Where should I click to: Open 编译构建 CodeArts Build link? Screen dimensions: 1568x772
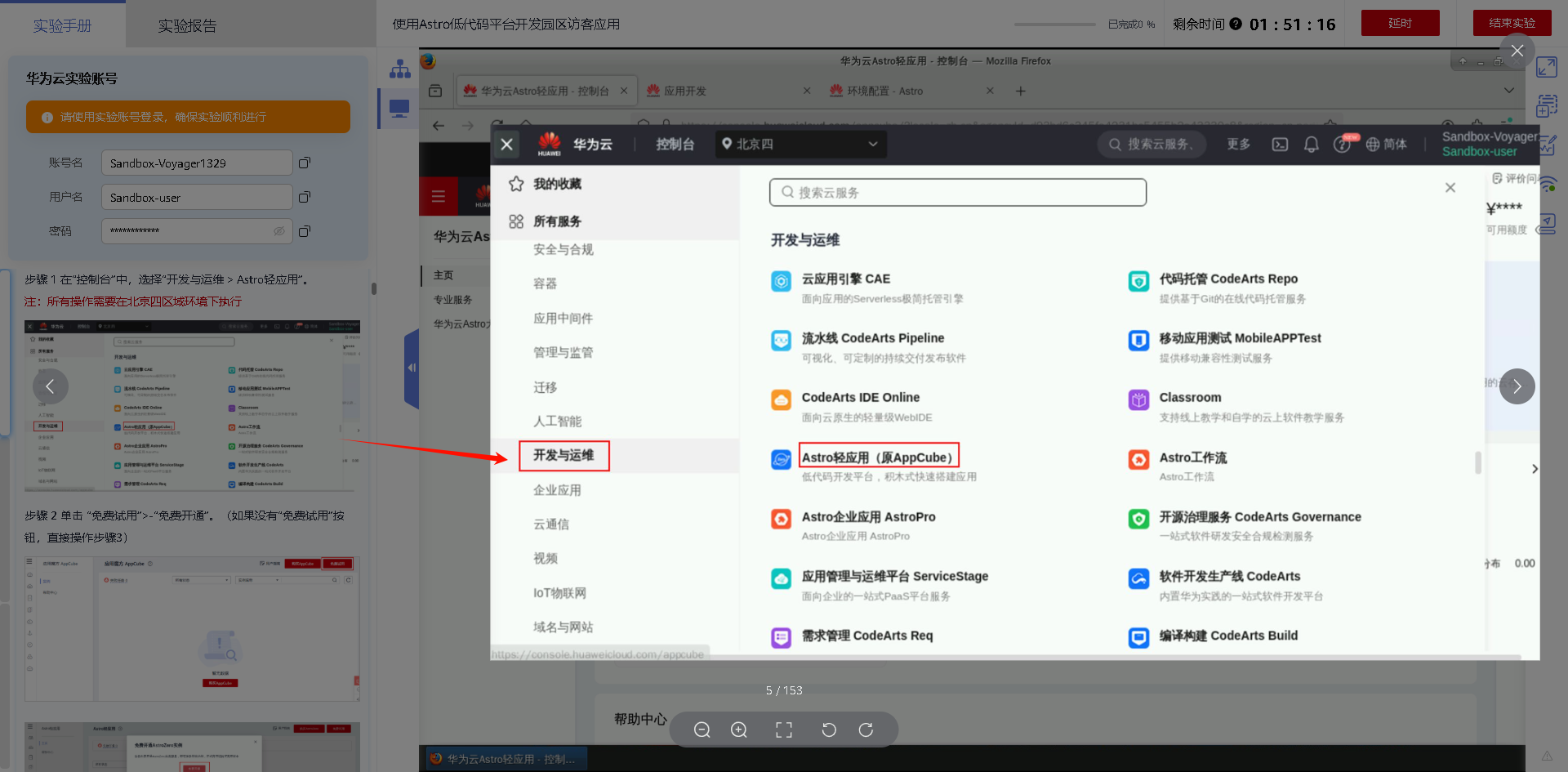point(1228,636)
